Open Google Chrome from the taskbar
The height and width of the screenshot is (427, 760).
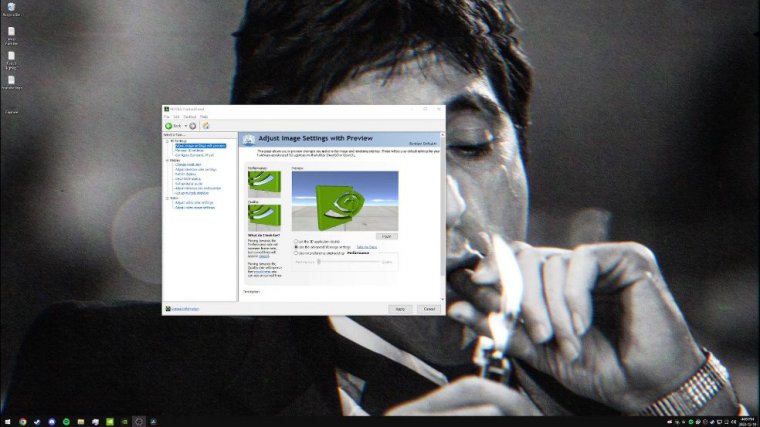pyautogui.click(x=22, y=421)
